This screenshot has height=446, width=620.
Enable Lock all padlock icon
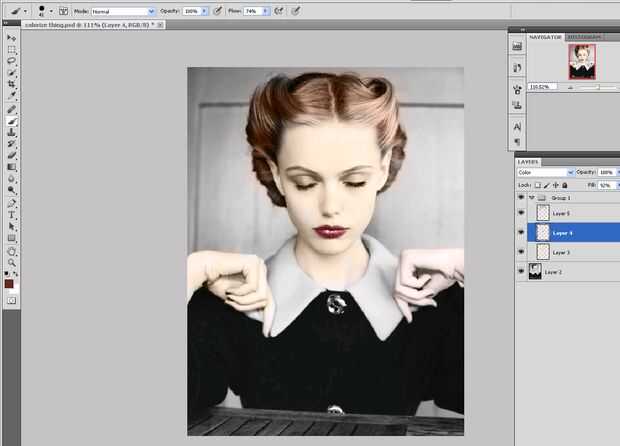[565, 185]
